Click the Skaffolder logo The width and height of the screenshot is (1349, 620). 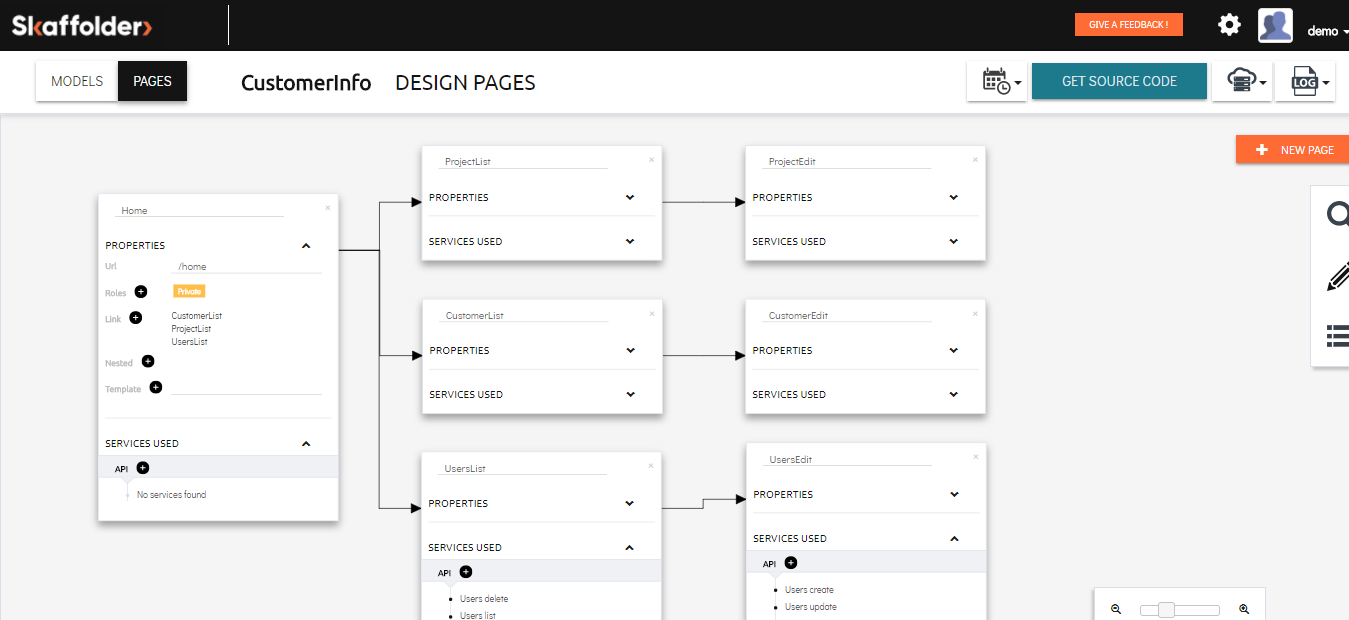(81, 26)
